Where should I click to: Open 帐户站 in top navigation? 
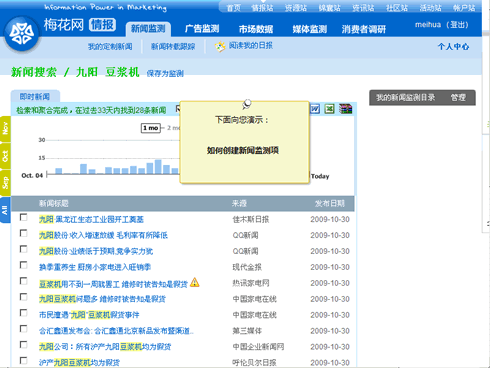(464, 8)
